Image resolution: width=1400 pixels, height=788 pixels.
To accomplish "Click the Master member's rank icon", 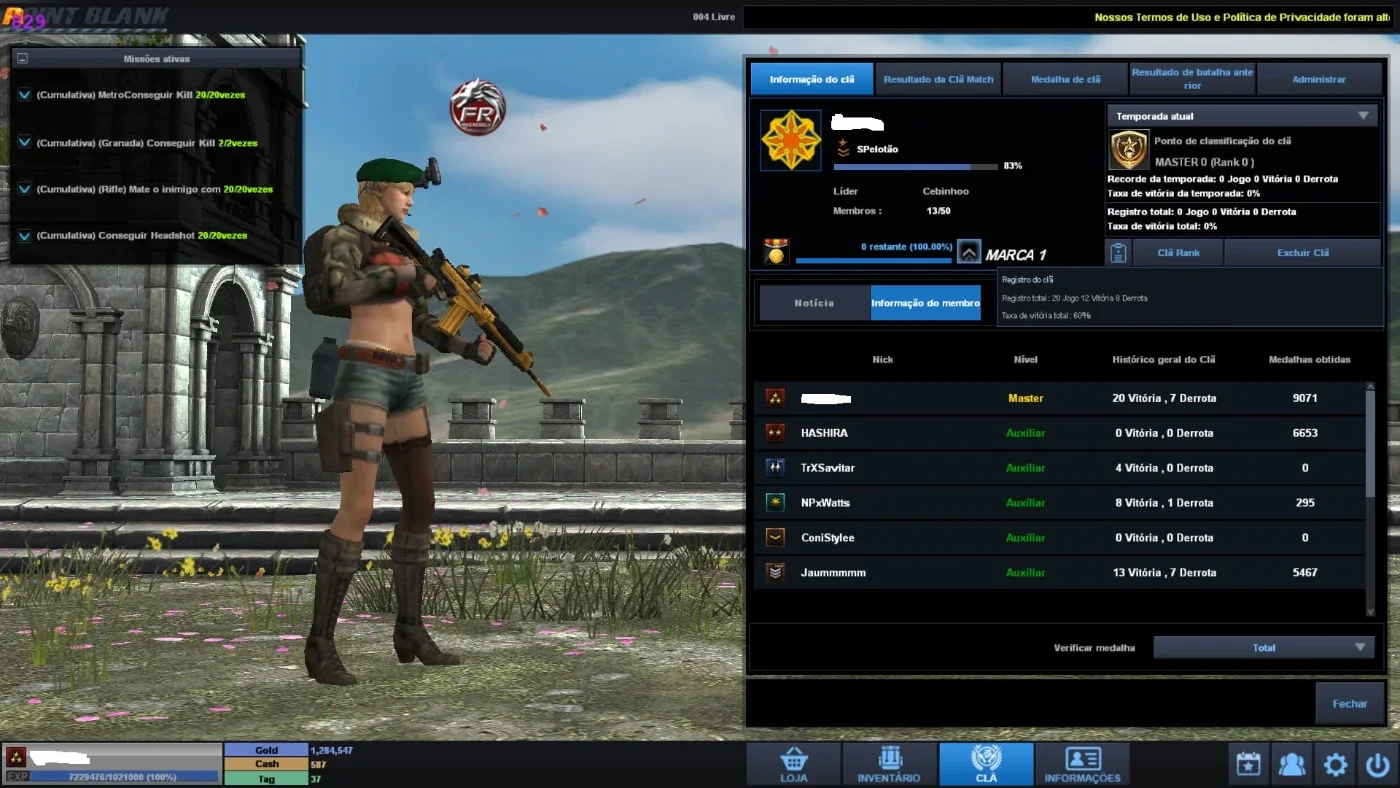I will click(775, 398).
